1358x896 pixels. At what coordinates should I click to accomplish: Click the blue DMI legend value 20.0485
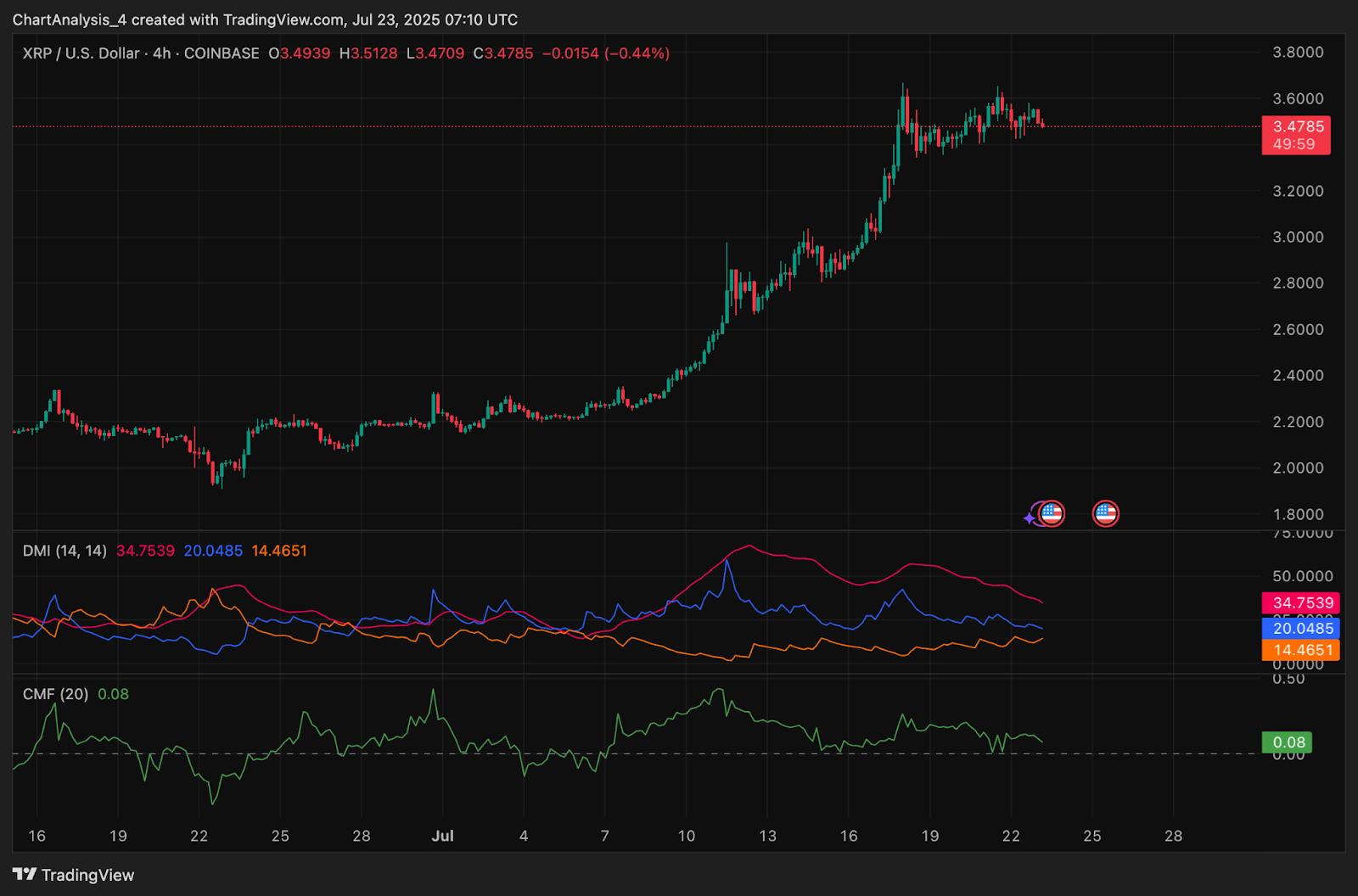[213, 551]
